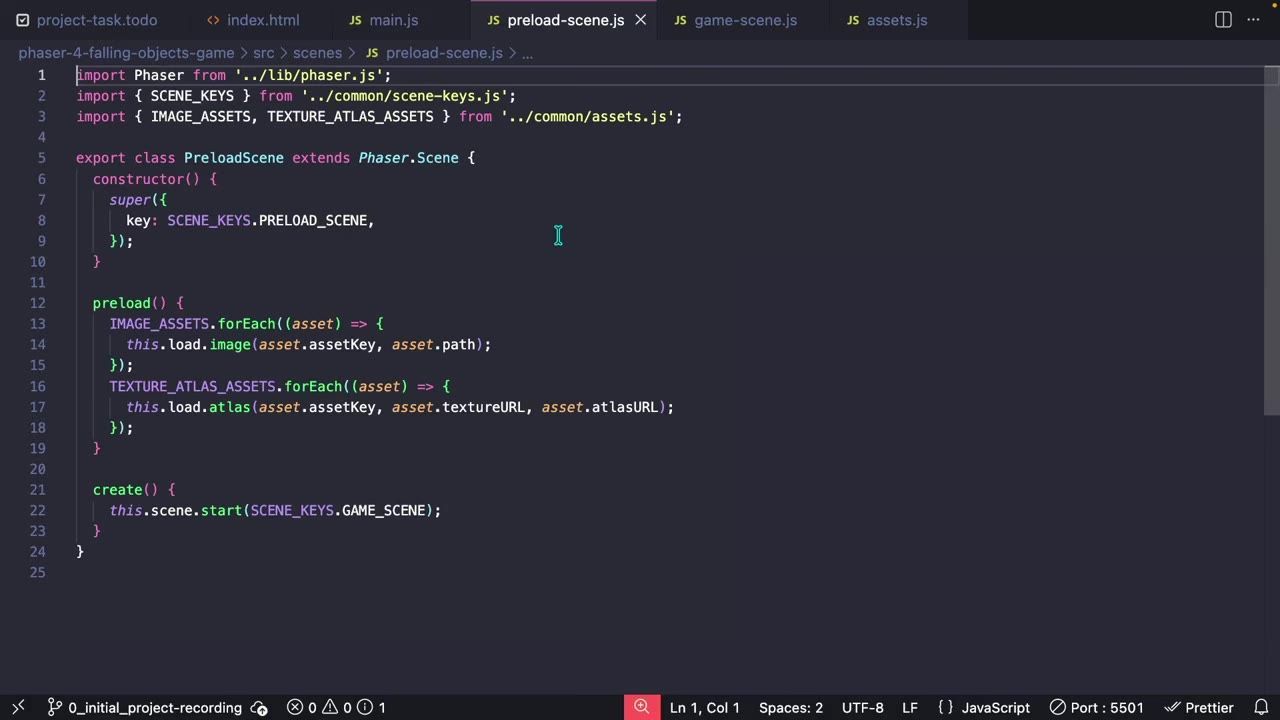Click the cloud publish icon beside branch name
Screen dimensions: 1280x720
[x=259, y=707]
